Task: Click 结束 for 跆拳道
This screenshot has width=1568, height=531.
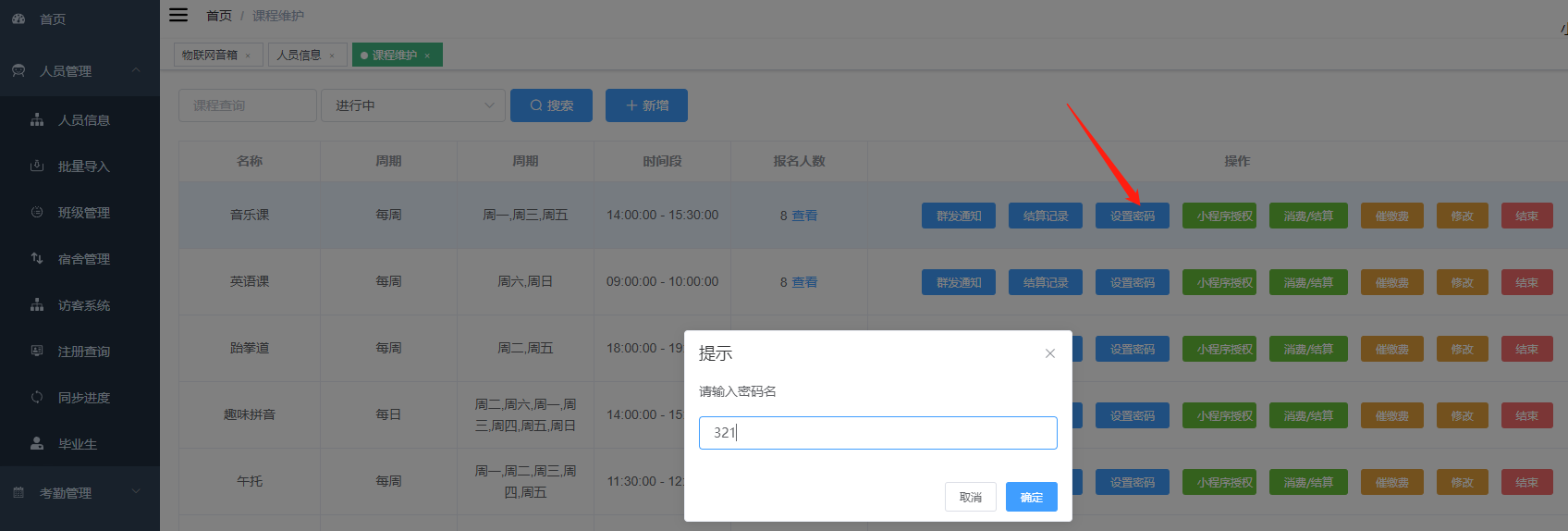Action: 1527,349
